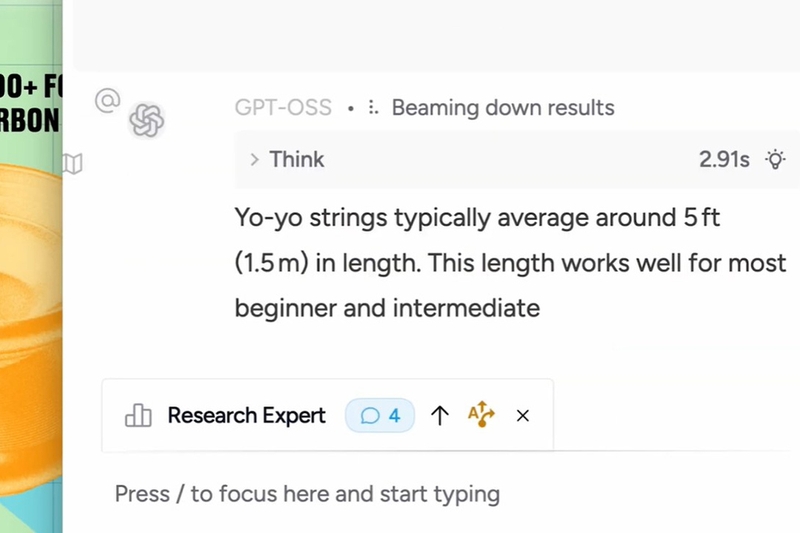Expand the Think section chevron
This screenshot has width=800, height=533.
pyautogui.click(x=254, y=160)
